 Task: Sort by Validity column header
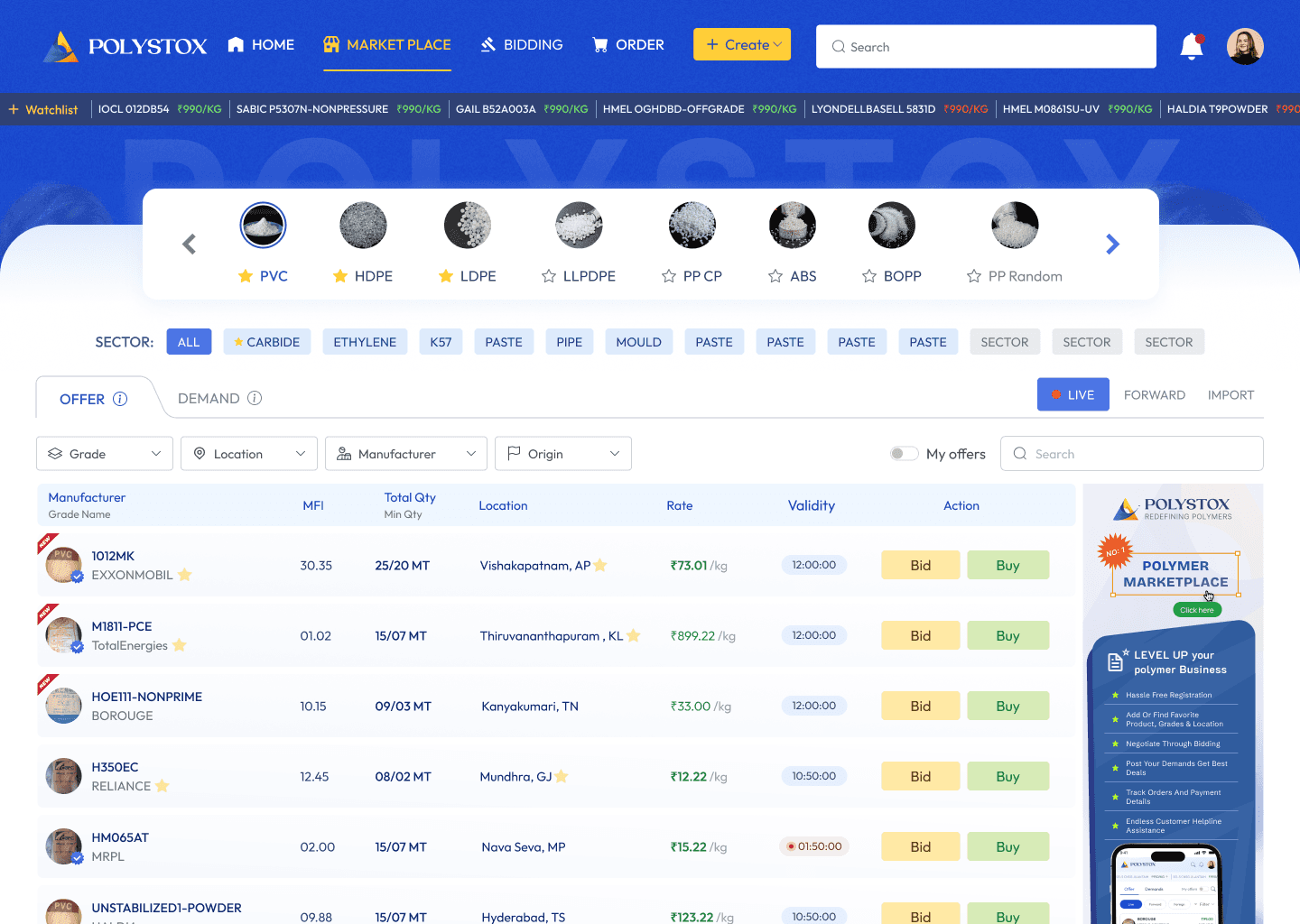tap(812, 505)
